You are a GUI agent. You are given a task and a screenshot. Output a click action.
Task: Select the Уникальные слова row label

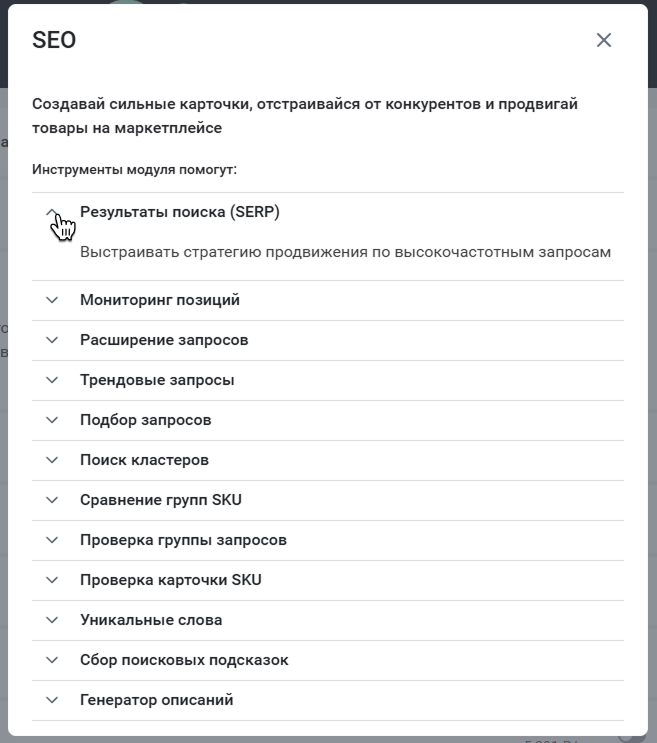[151, 620]
